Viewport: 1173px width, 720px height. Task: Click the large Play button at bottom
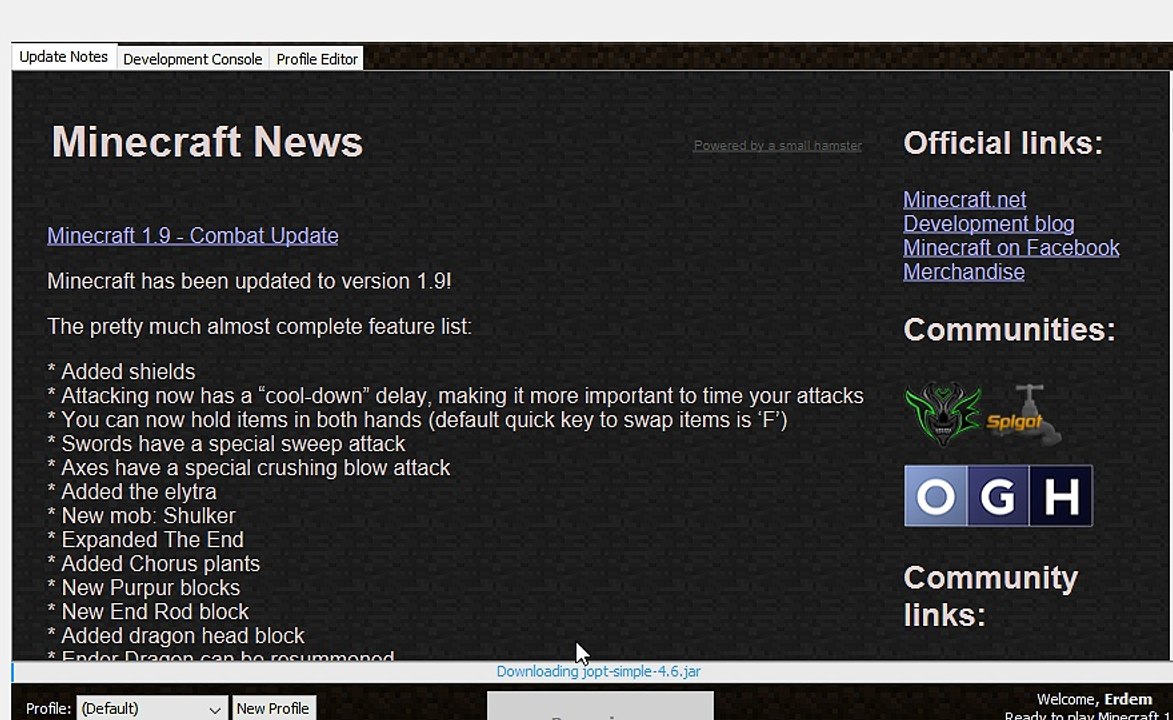click(600, 706)
